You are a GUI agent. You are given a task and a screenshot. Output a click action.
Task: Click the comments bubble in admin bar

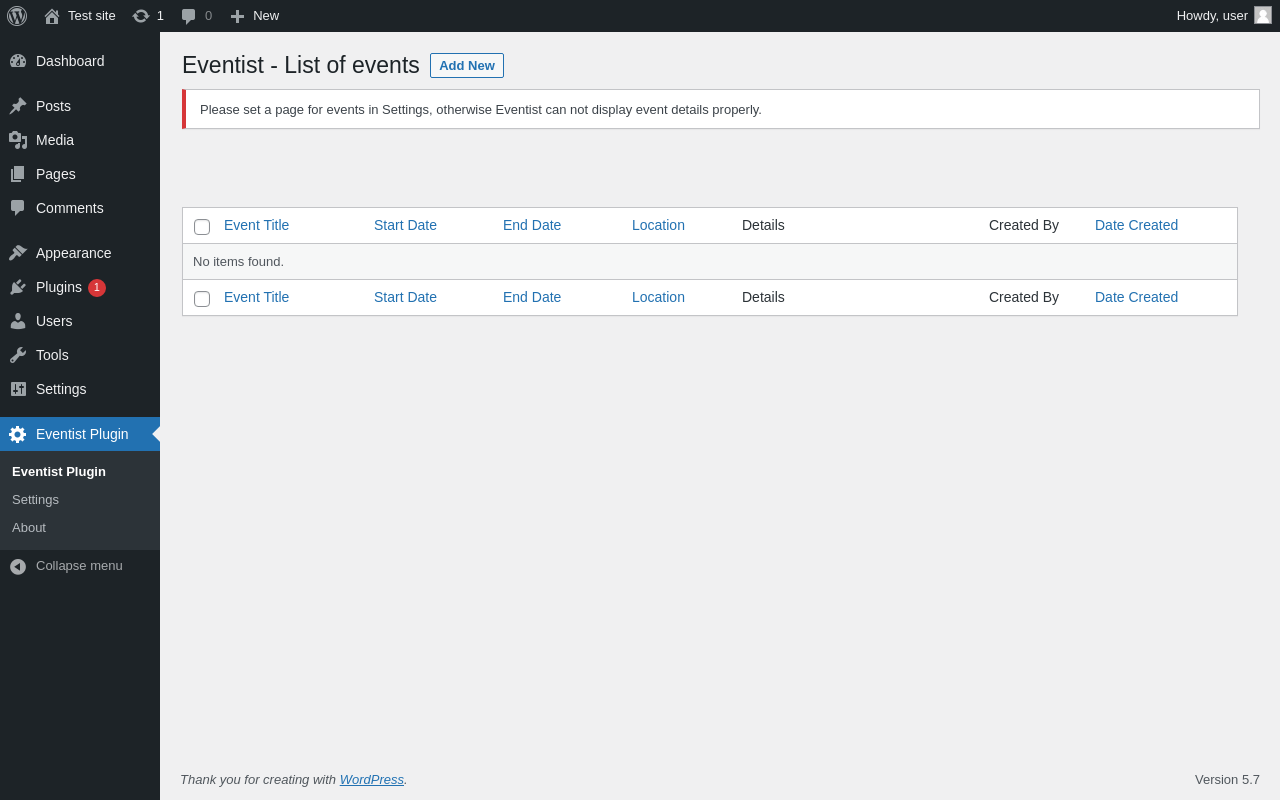189,16
